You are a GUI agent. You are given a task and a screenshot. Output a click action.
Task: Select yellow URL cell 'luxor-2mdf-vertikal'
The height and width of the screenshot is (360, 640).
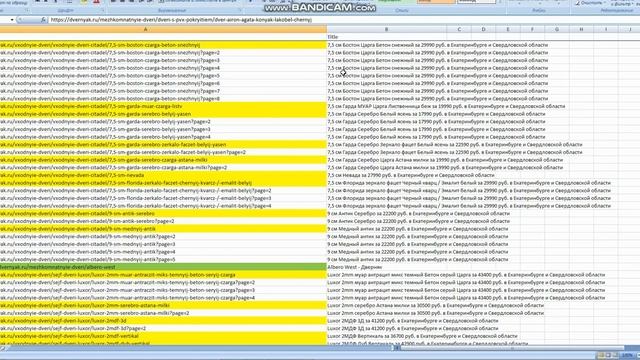click(x=163, y=336)
